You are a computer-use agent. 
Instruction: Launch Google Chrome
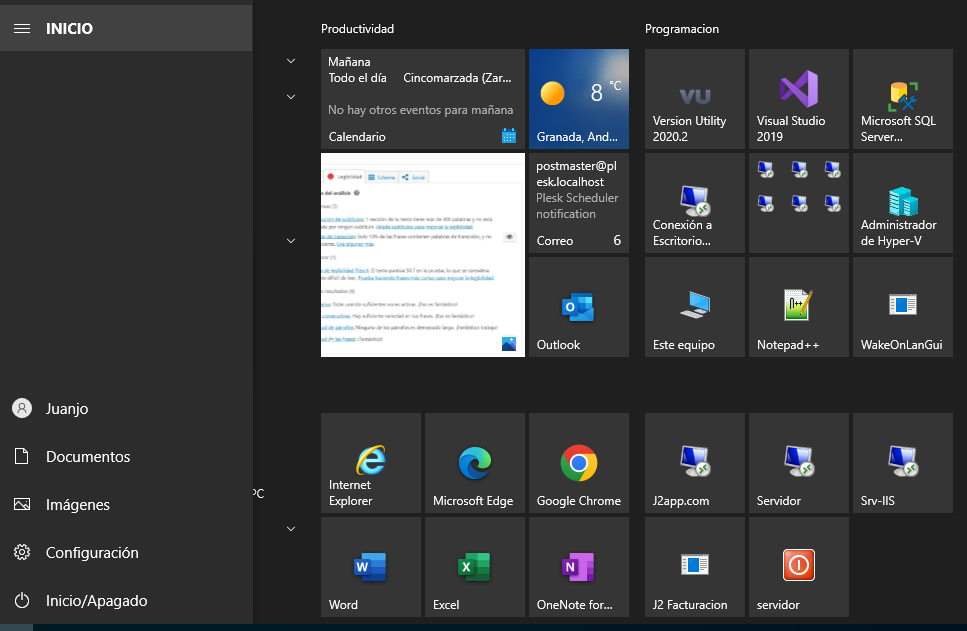(x=578, y=463)
